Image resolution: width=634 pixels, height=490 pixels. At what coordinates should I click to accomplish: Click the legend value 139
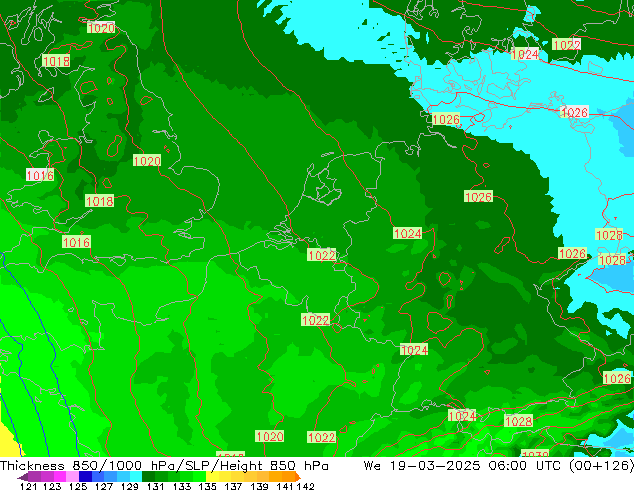(x=259, y=486)
